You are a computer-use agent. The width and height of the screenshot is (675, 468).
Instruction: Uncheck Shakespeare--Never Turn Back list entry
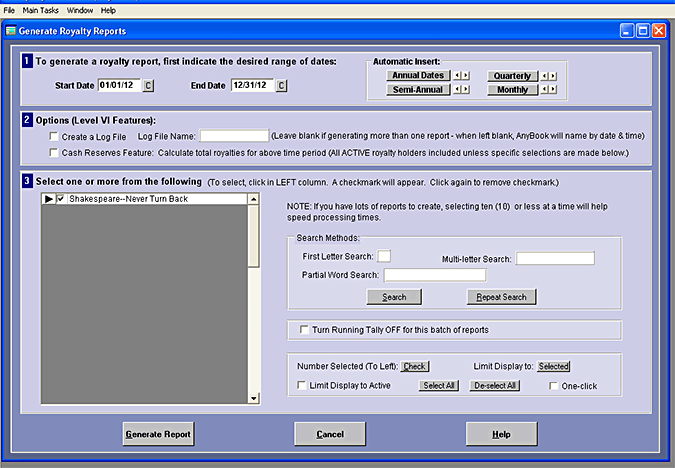(61, 200)
